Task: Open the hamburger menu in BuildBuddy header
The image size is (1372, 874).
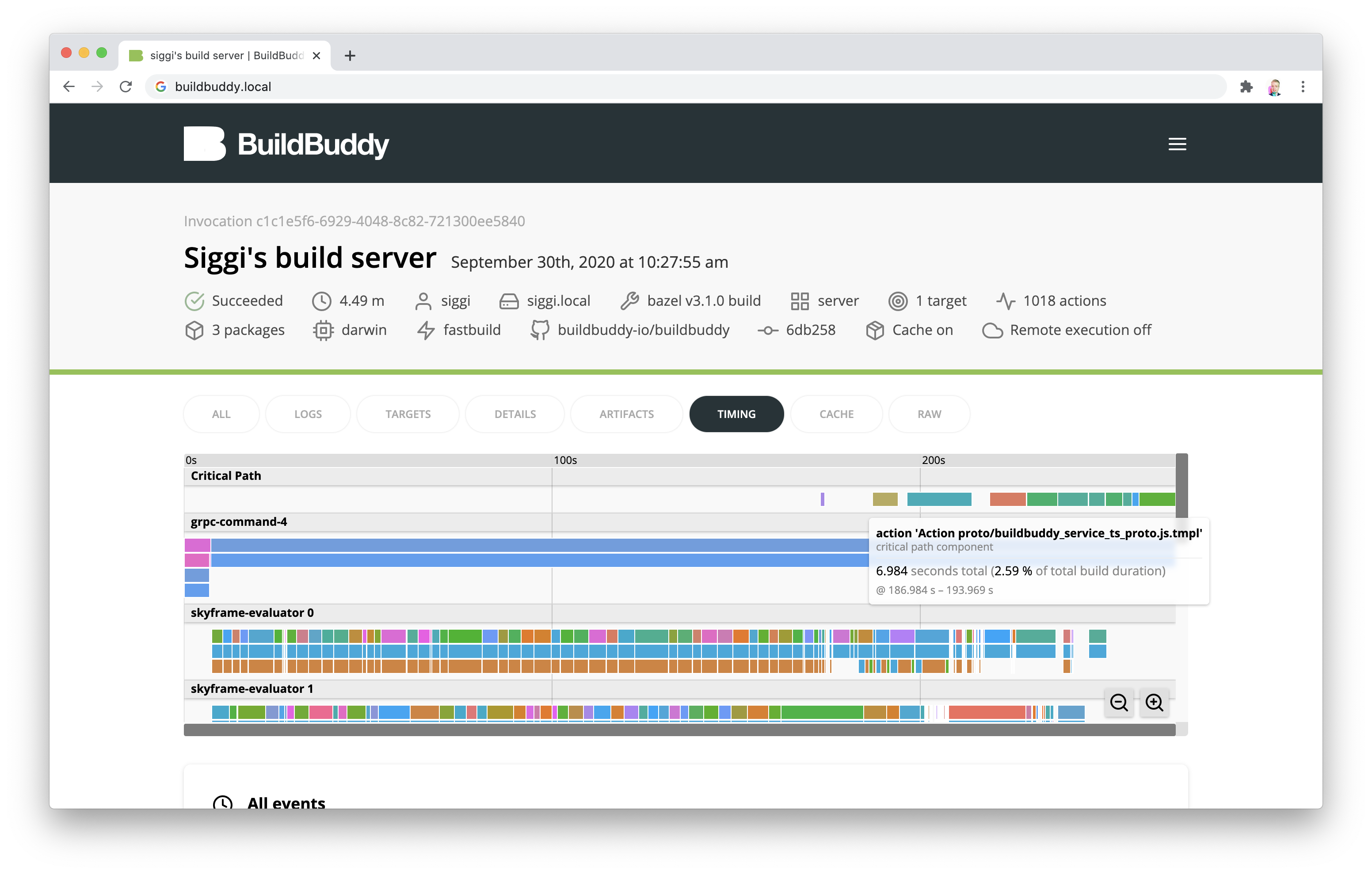Action: tap(1177, 144)
